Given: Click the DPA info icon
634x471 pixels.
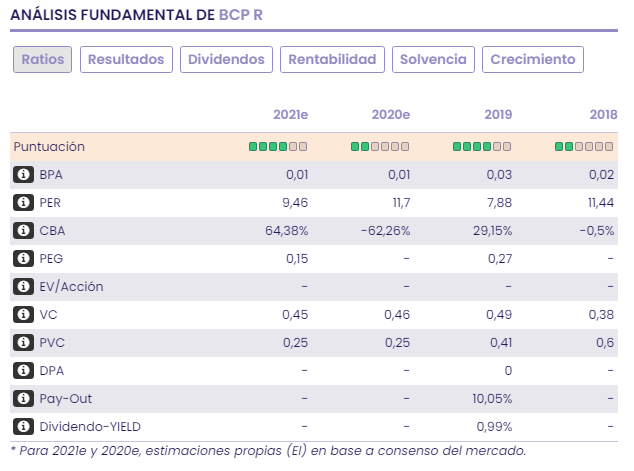Looking at the screenshot, I should [x=23, y=371].
